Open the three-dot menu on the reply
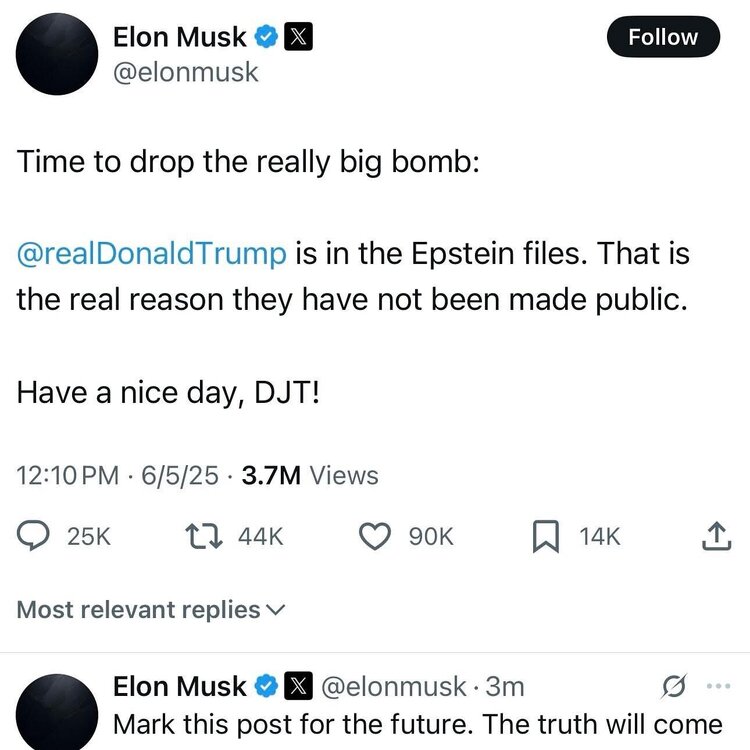This screenshot has width=750, height=750. (x=719, y=686)
